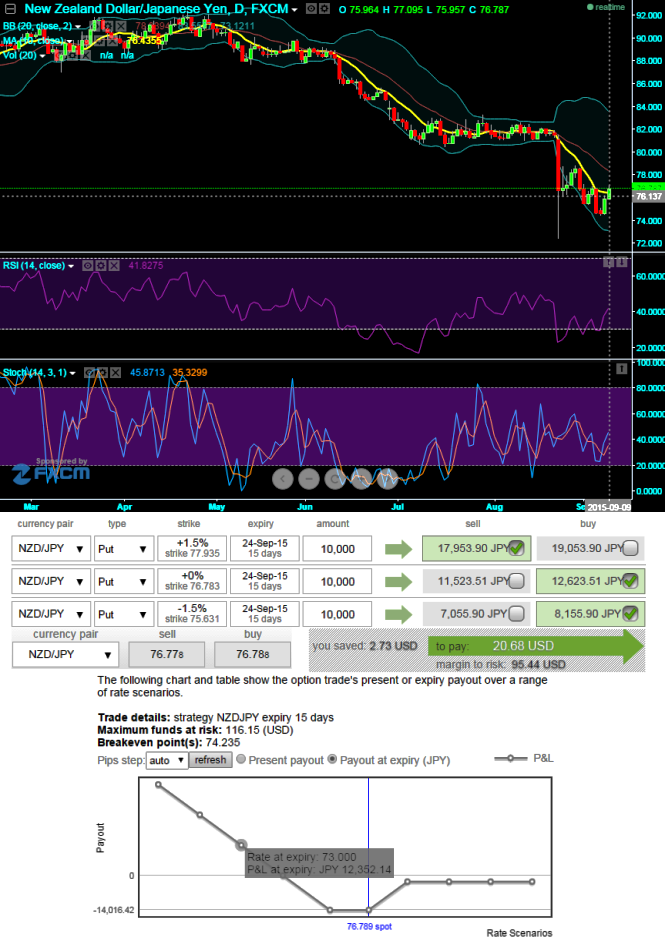
Task: Select the Present payout radio button
Action: point(240,760)
